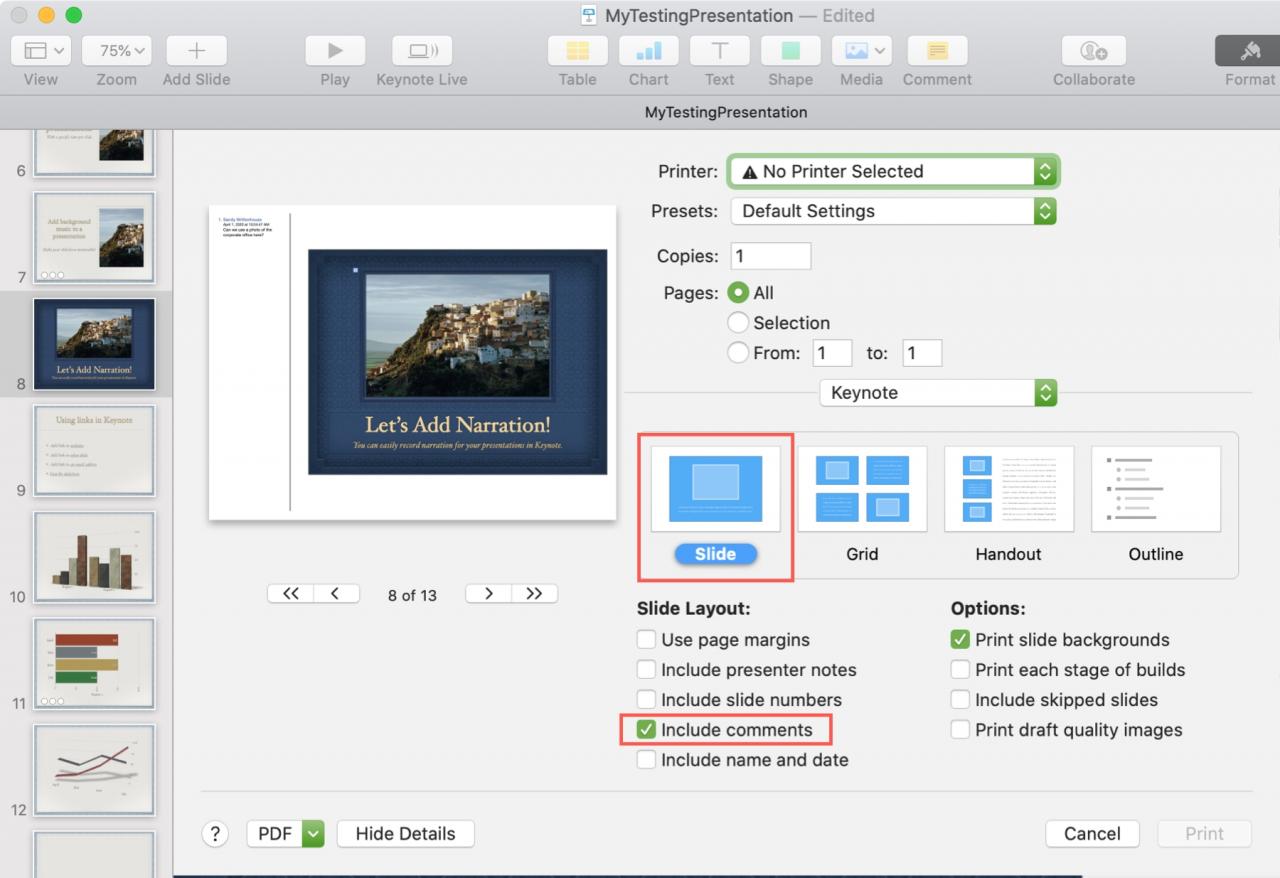Cancel the print dialog
The image size is (1280, 878).
click(1092, 833)
